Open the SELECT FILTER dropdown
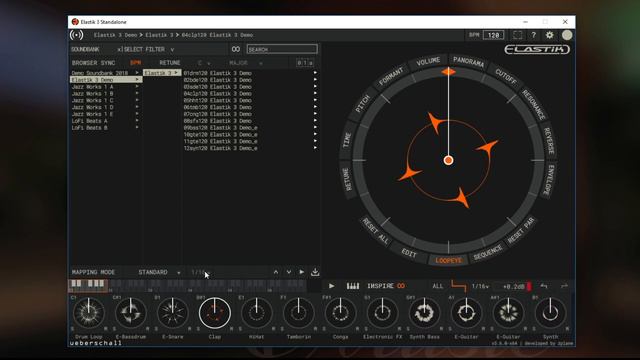 (x=149, y=49)
